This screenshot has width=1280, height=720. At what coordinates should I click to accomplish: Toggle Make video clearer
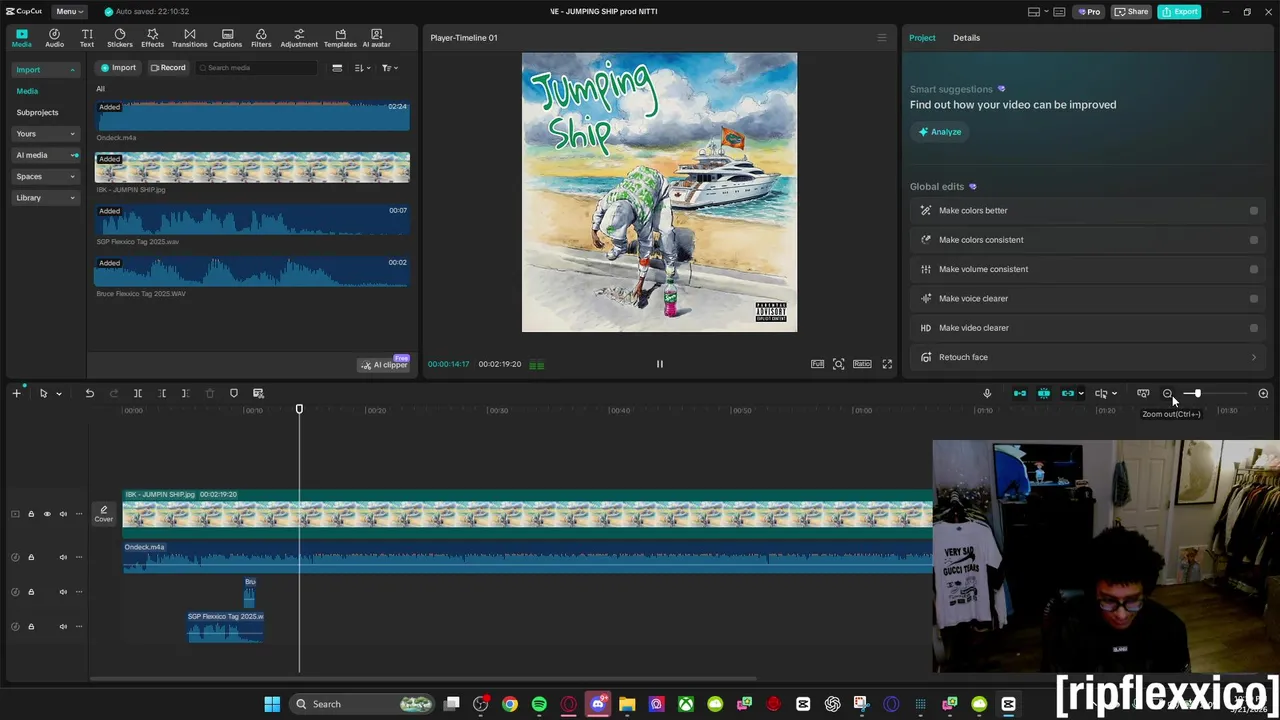point(1254,328)
